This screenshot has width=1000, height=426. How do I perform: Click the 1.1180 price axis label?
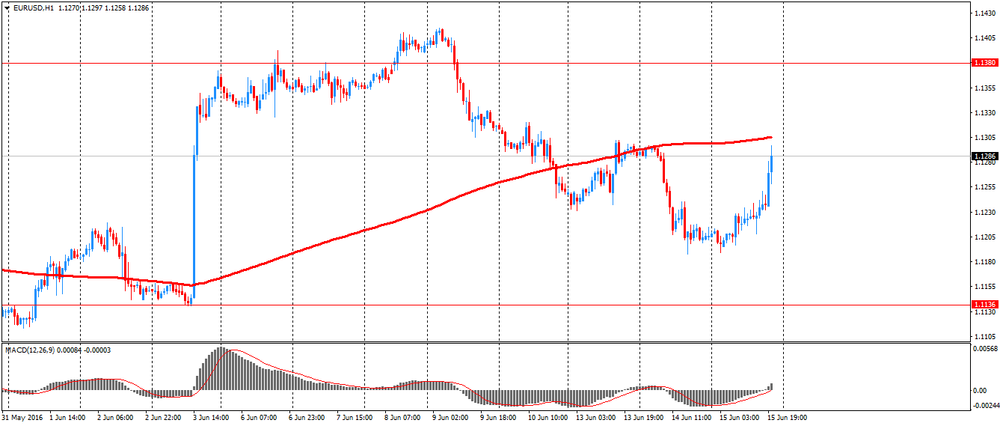(x=983, y=261)
